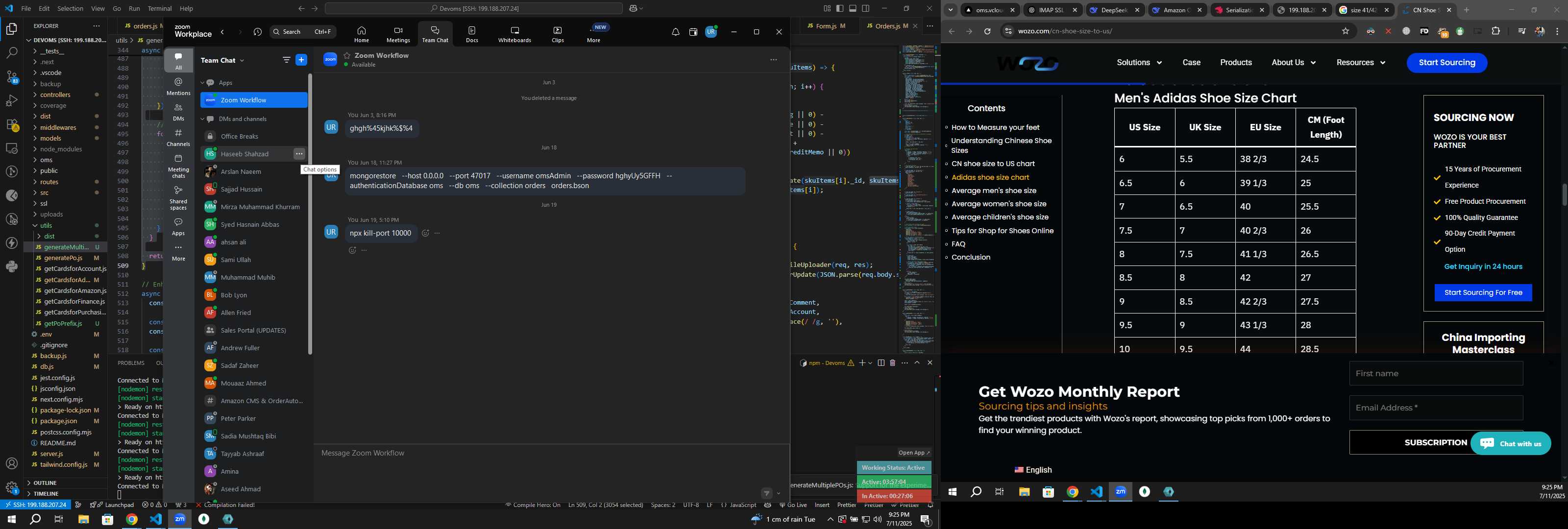Open Search view in VS Code activity bar

point(12,53)
